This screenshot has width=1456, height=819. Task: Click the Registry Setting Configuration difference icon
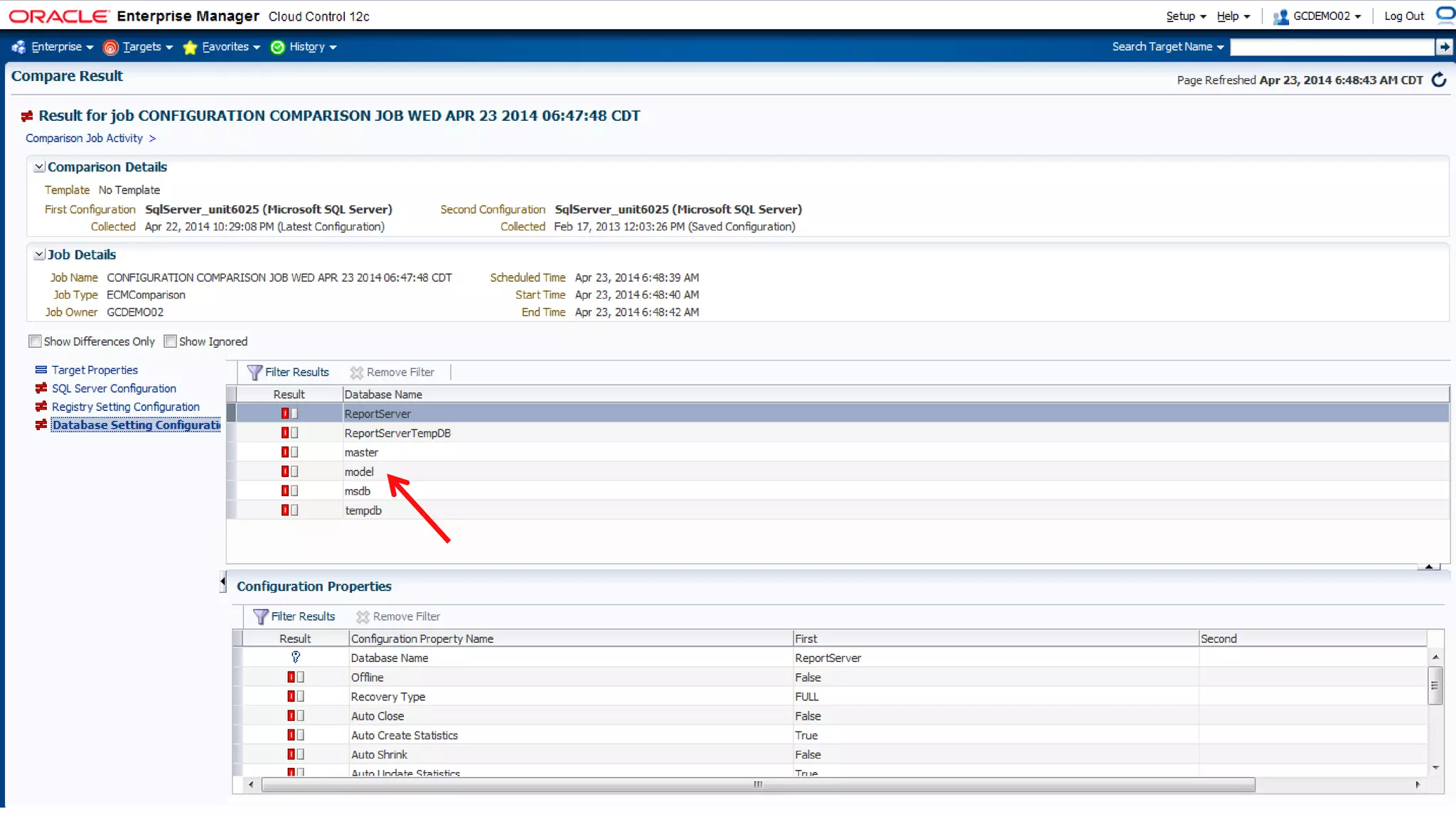coord(41,407)
